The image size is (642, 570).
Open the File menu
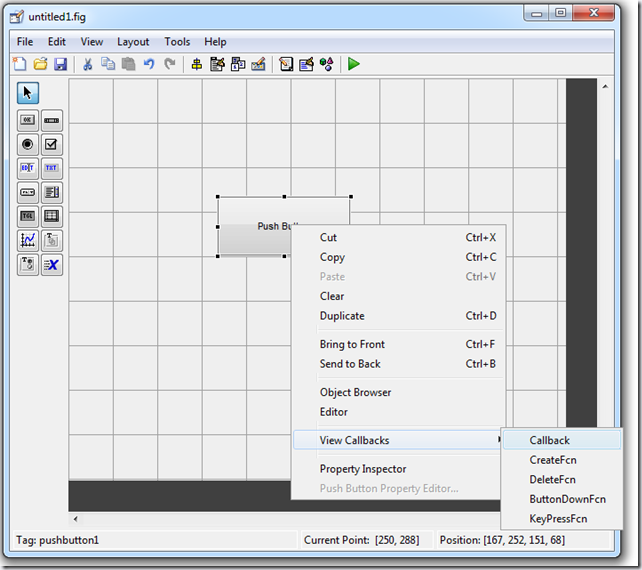25,42
